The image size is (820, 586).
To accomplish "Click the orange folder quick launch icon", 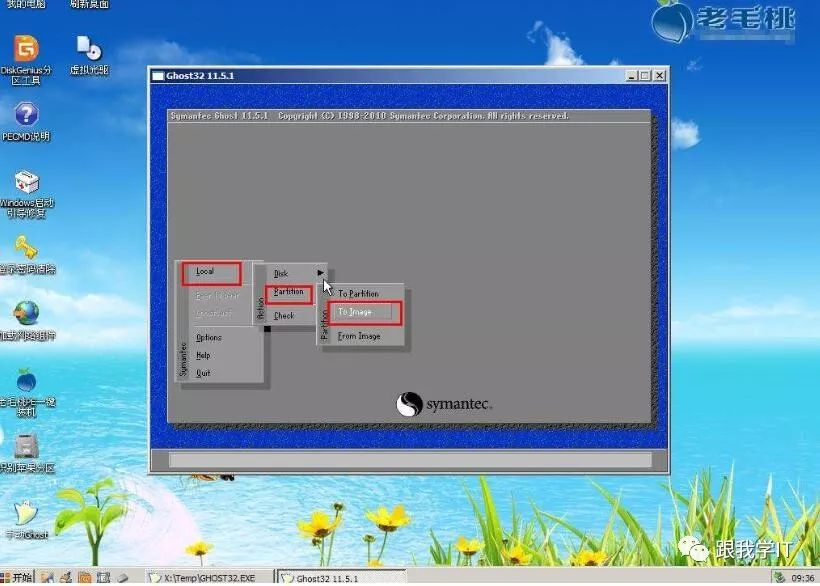I will 84,577.
